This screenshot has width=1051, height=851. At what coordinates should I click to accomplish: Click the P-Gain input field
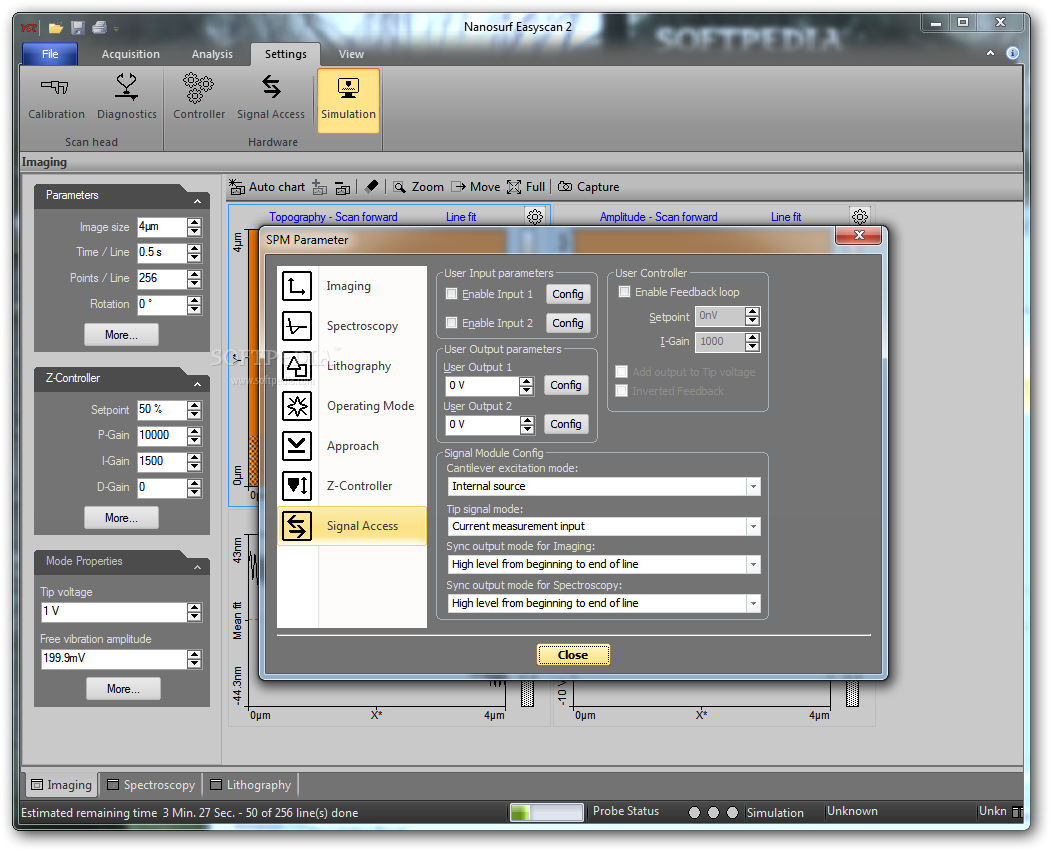pyautogui.click(x=162, y=436)
